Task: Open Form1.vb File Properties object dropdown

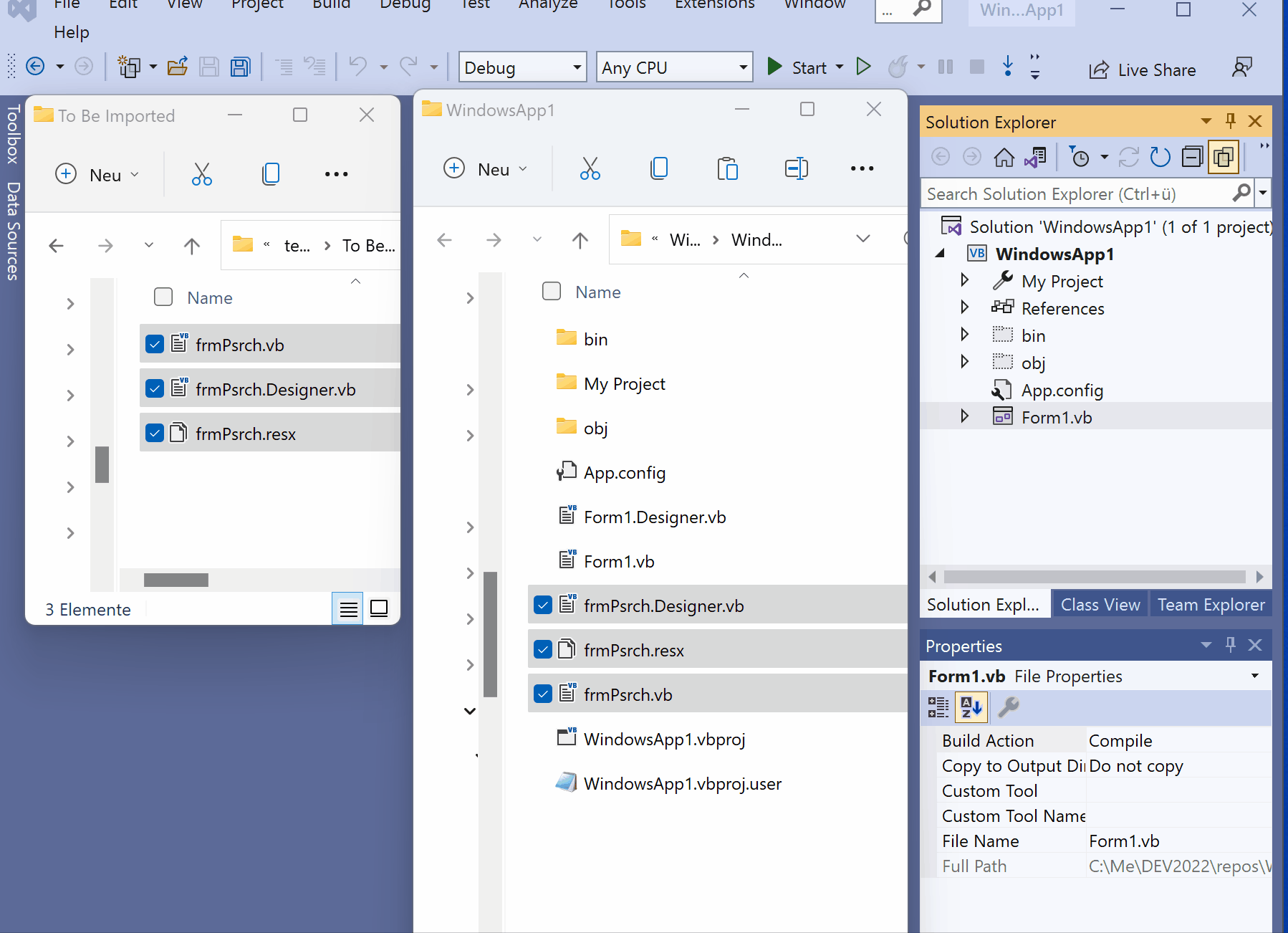Action: [1254, 676]
